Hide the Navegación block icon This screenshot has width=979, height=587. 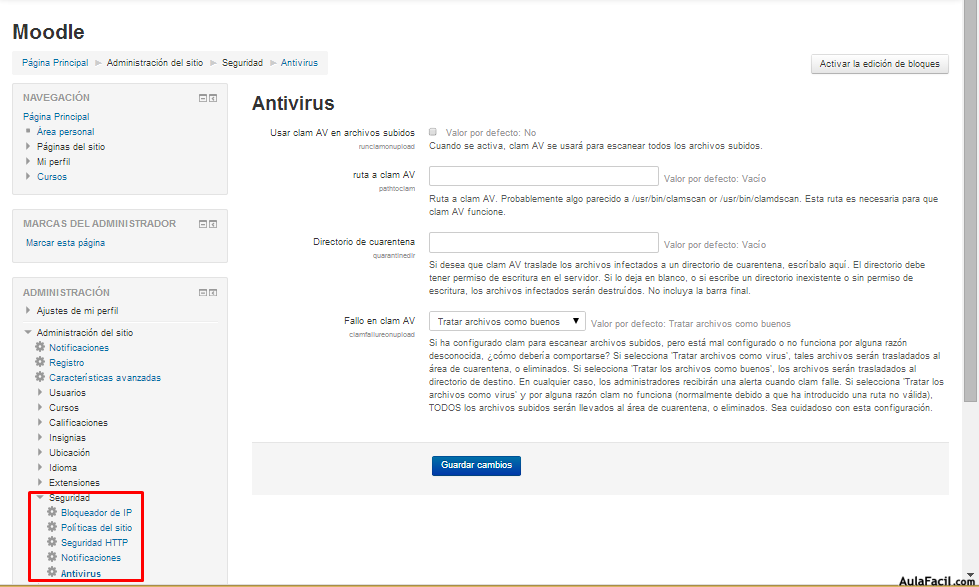click(202, 98)
